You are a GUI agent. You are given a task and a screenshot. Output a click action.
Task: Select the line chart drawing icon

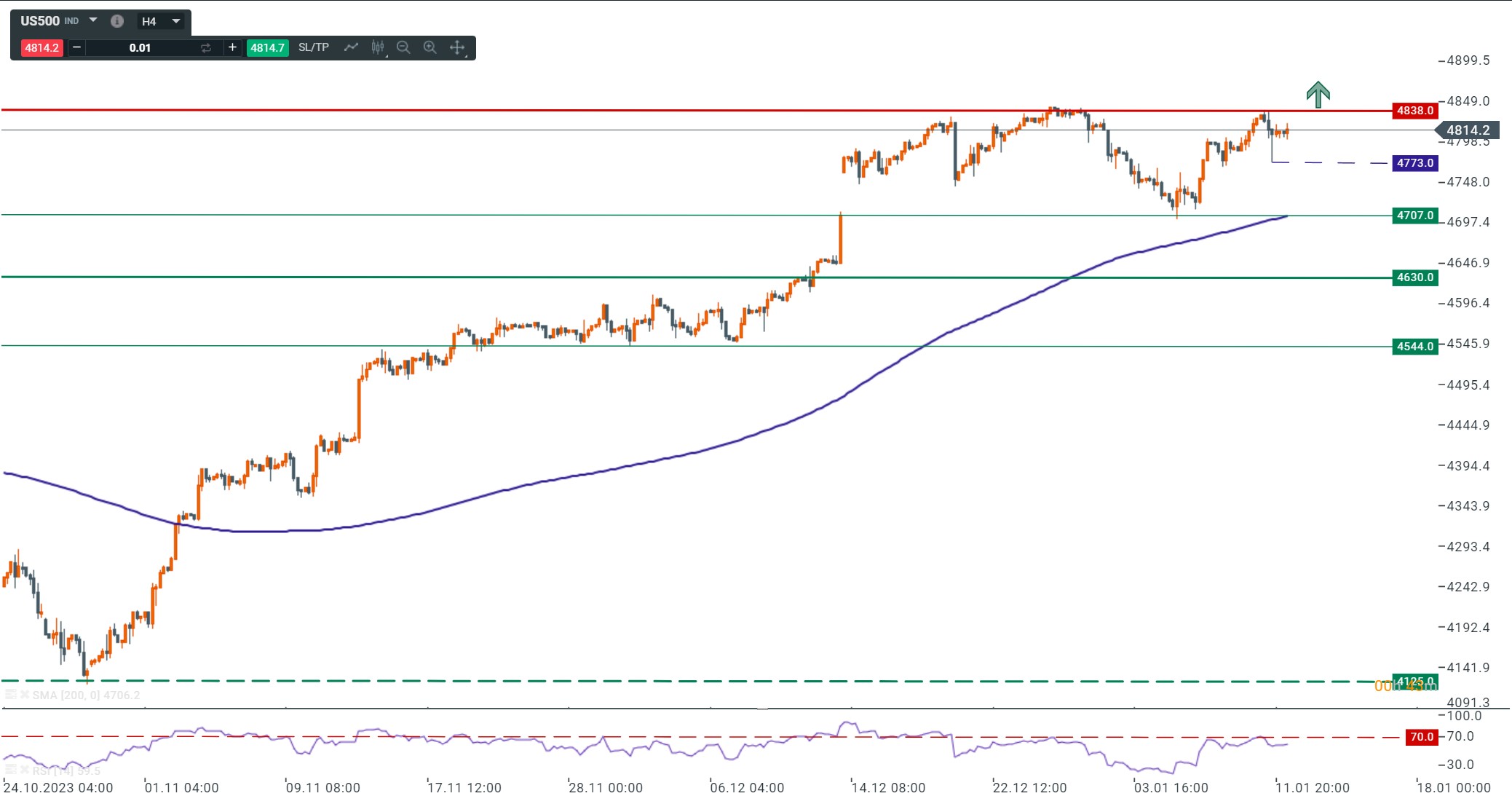(x=352, y=47)
